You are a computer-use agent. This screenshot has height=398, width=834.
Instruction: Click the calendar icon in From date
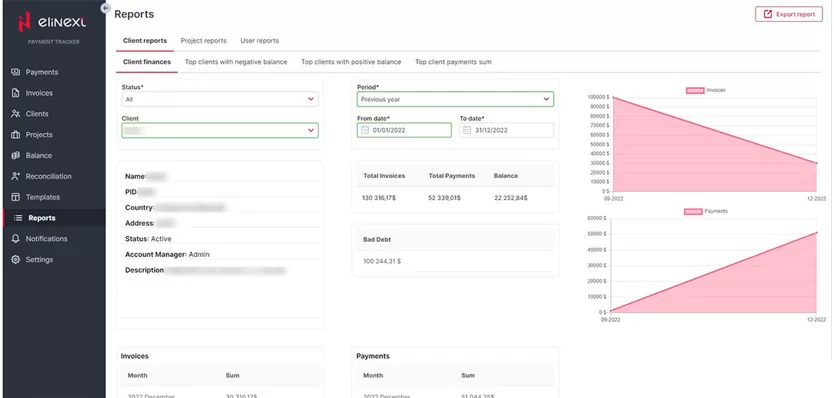coord(365,130)
